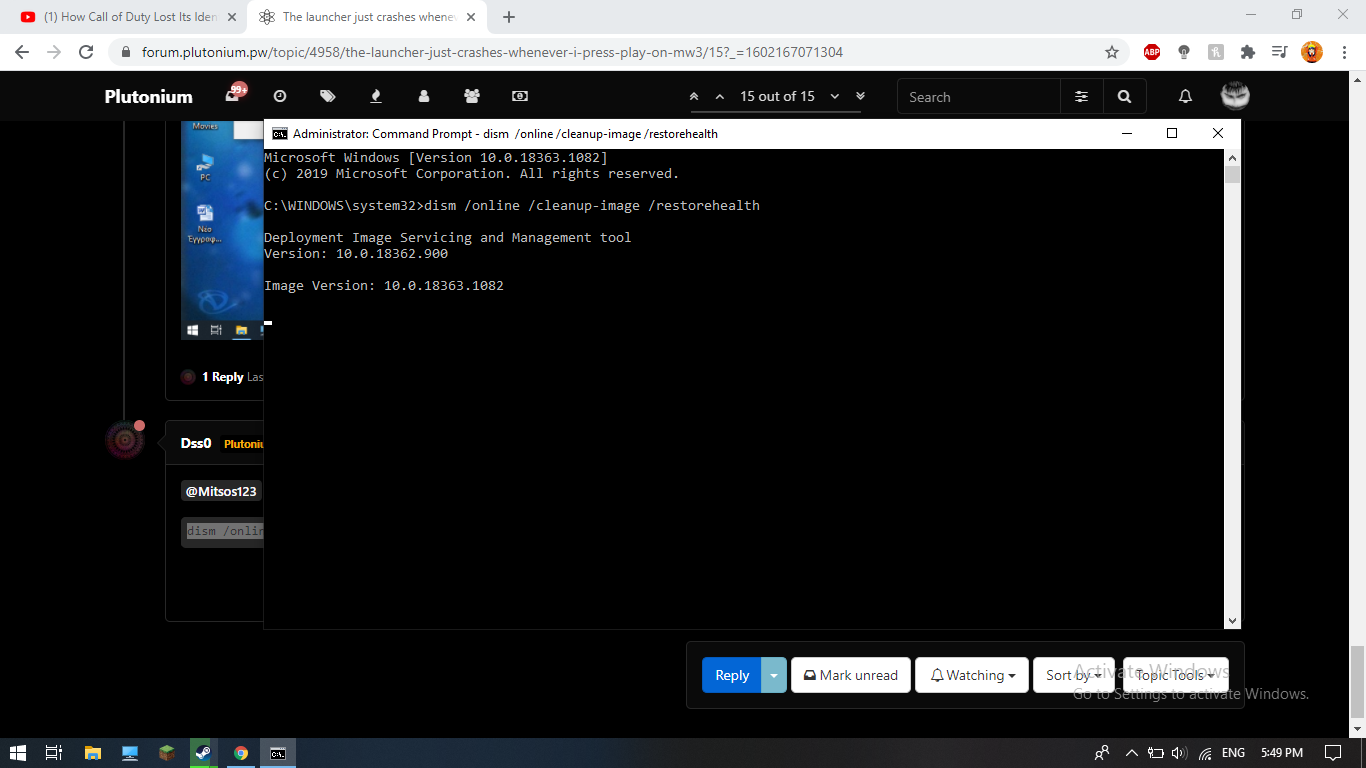Click the search magnifier button
The width and height of the screenshot is (1366, 768).
tap(1125, 97)
